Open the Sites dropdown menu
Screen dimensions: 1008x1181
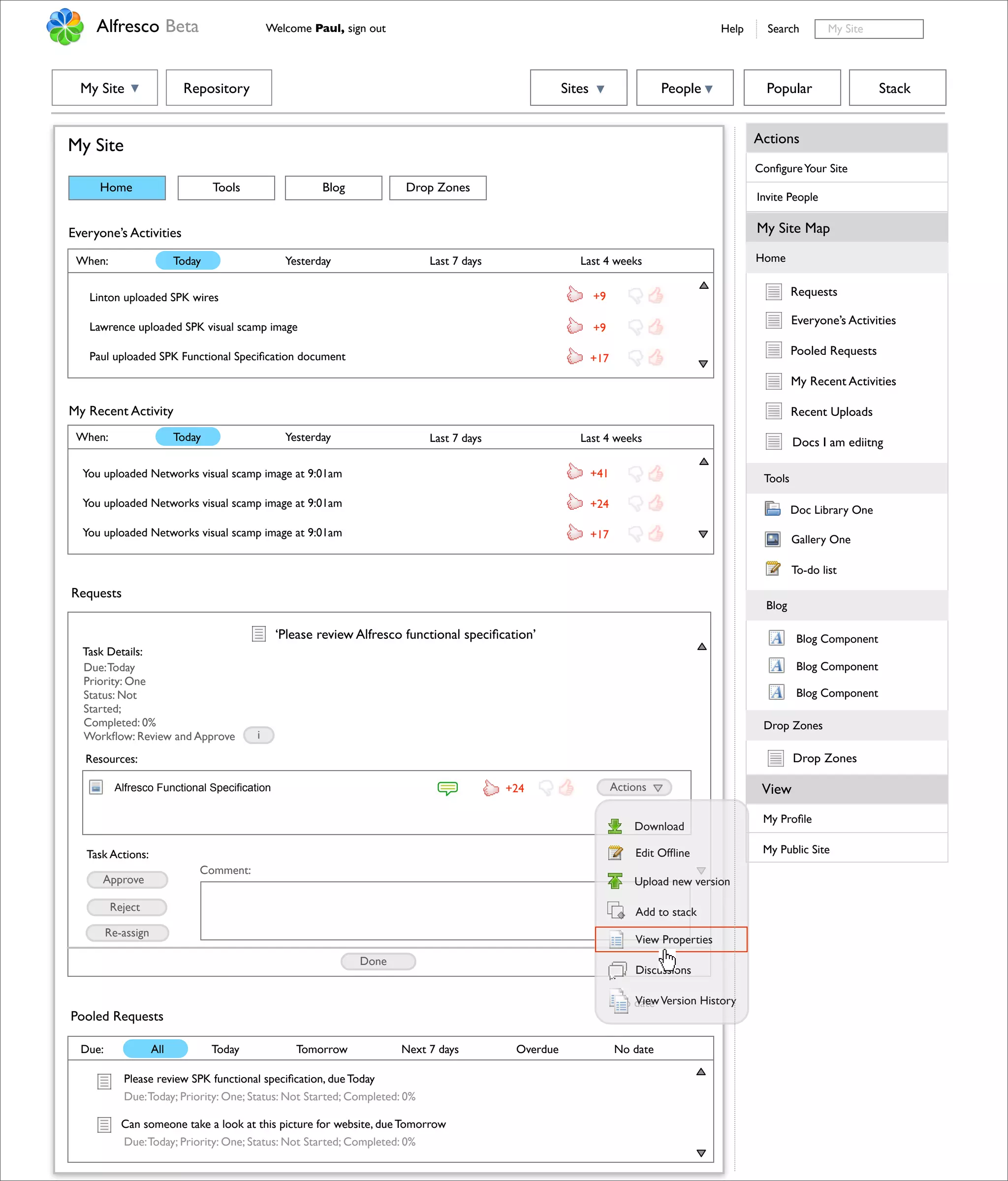tap(579, 88)
